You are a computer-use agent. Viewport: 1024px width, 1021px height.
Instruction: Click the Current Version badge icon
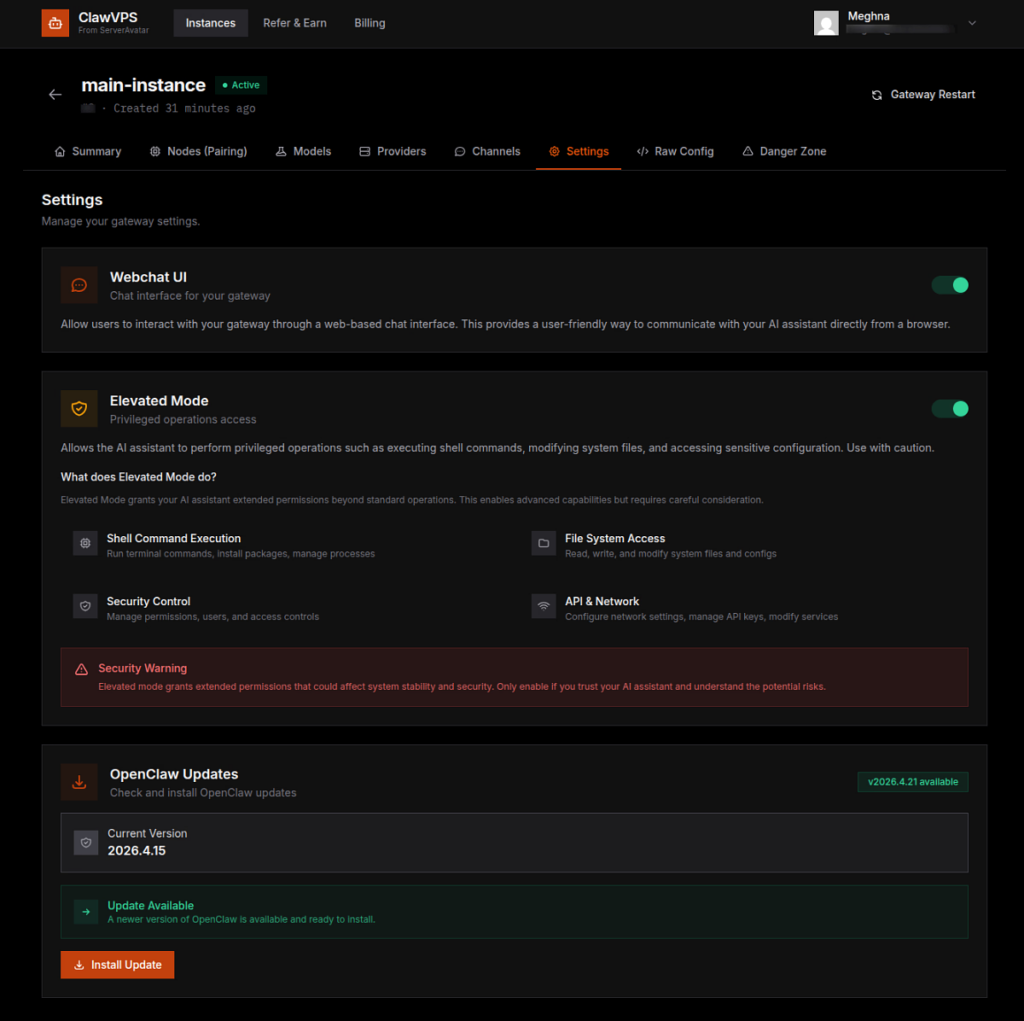[86, 842]
